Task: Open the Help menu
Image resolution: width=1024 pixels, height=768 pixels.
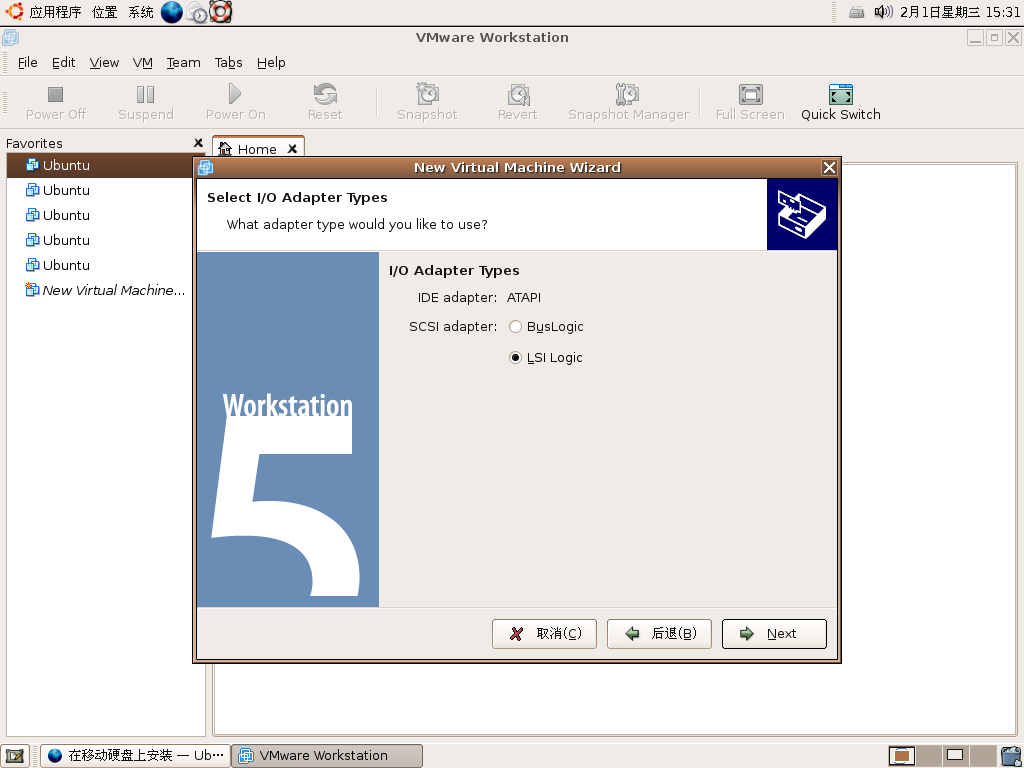Action: [271, 63]
